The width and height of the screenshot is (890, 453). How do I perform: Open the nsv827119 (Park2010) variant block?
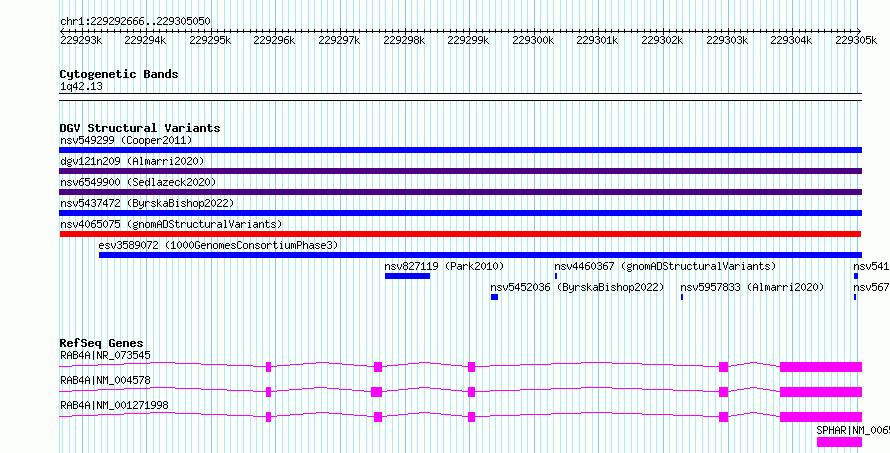408,276
